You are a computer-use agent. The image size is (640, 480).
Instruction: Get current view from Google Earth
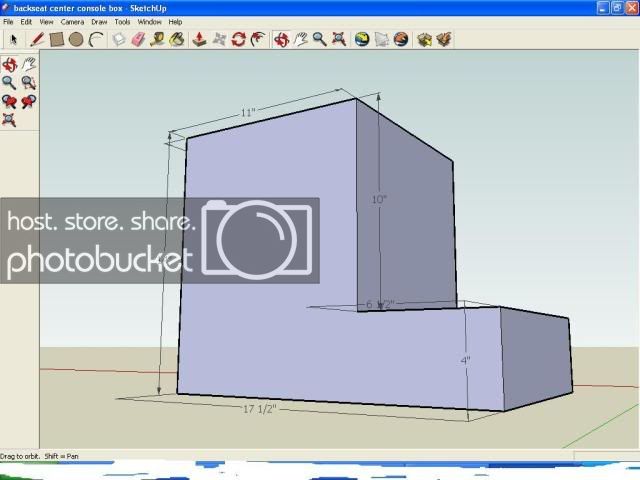click(x=362, y=40)
